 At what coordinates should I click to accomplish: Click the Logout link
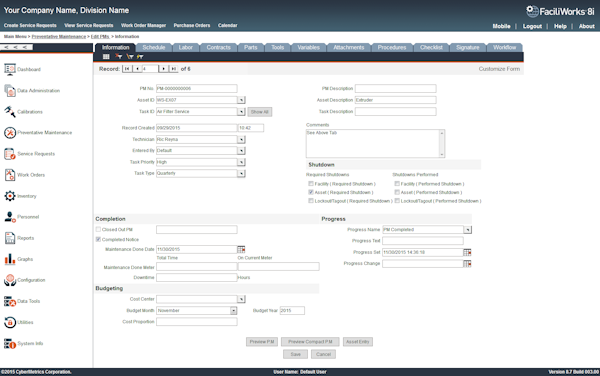click(x=532, y=26)
